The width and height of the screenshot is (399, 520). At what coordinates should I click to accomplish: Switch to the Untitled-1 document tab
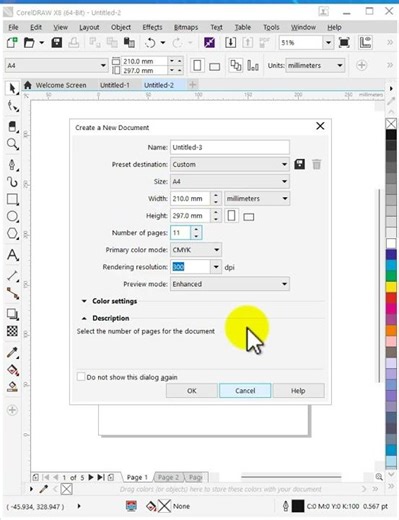coord(115,85)
